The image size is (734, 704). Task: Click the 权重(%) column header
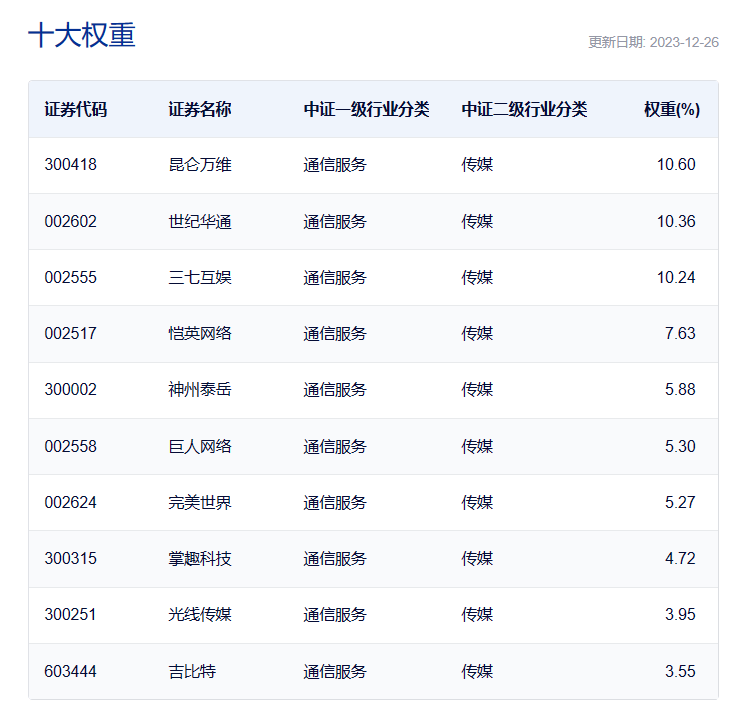672,110
